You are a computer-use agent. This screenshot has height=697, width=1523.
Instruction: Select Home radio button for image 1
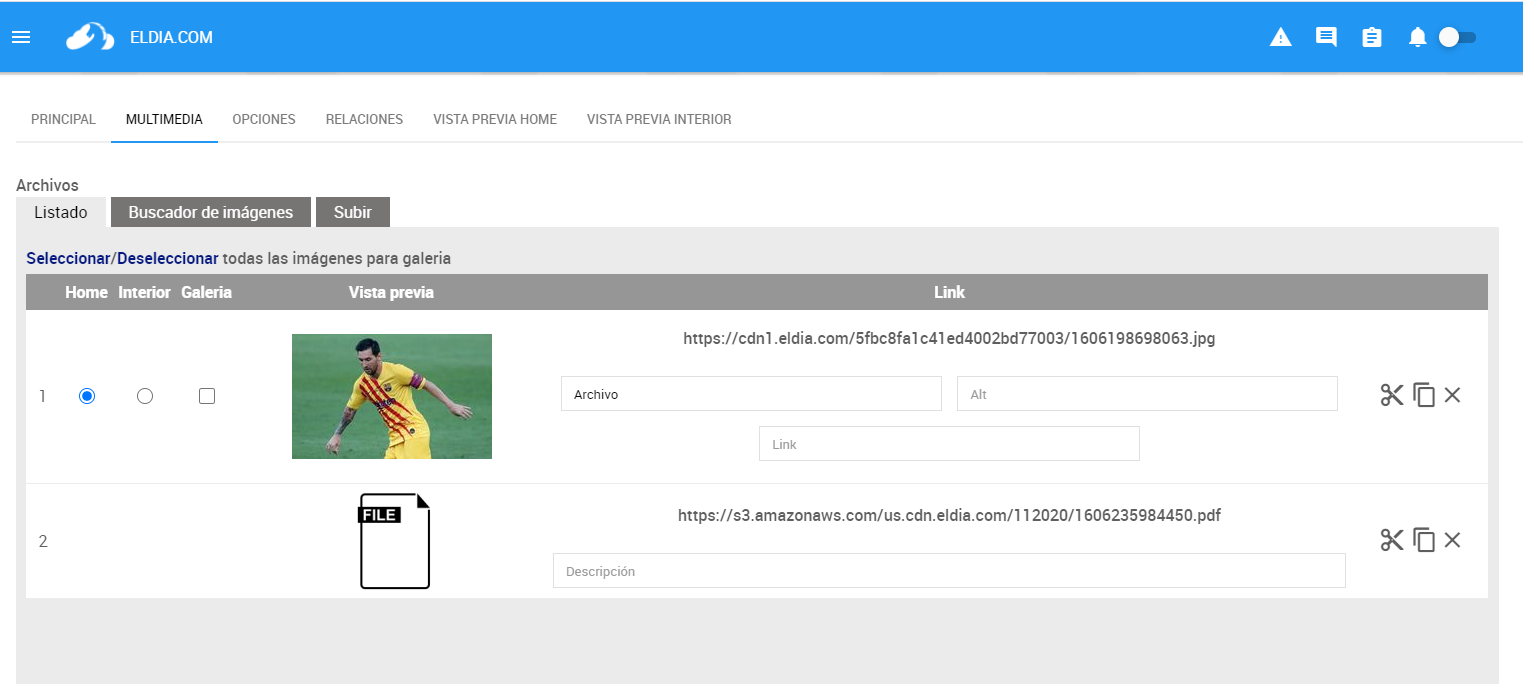click(x=87, y=396)
